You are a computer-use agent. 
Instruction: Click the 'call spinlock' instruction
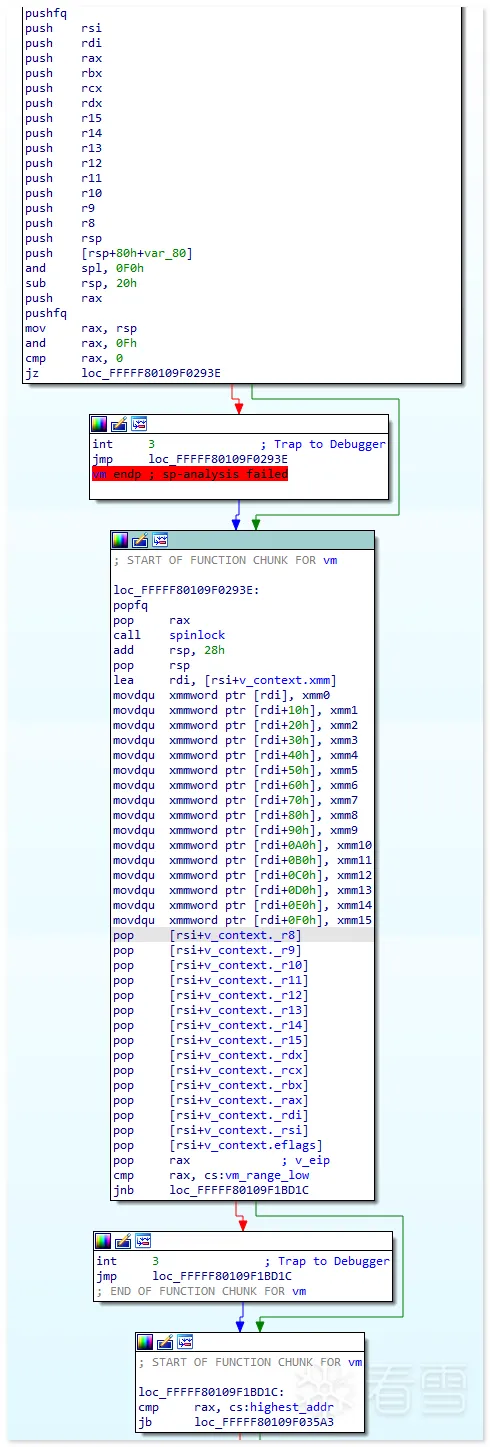pyautogui.click(x=169, y=635)
